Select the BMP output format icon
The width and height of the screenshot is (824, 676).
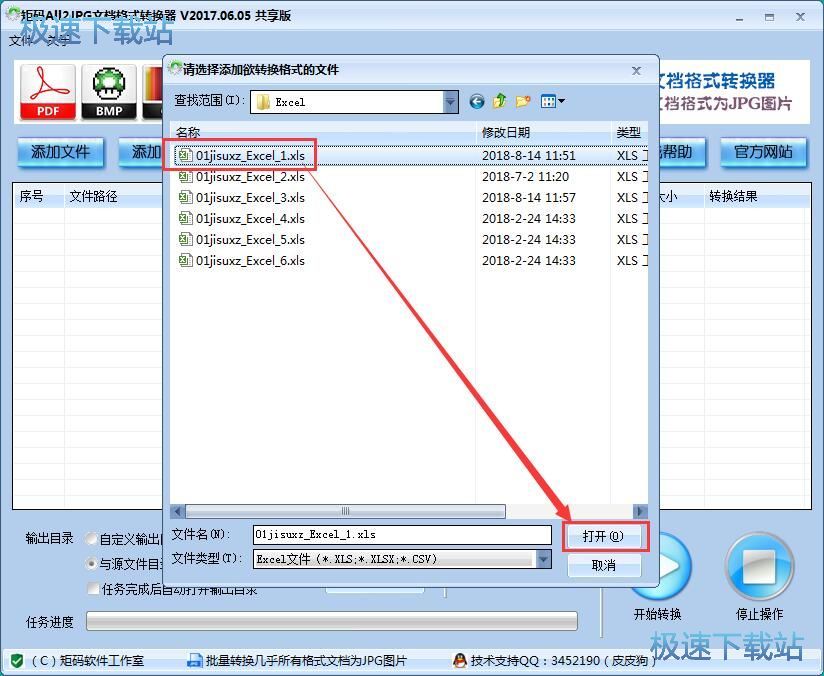click(x=111, y=90)
